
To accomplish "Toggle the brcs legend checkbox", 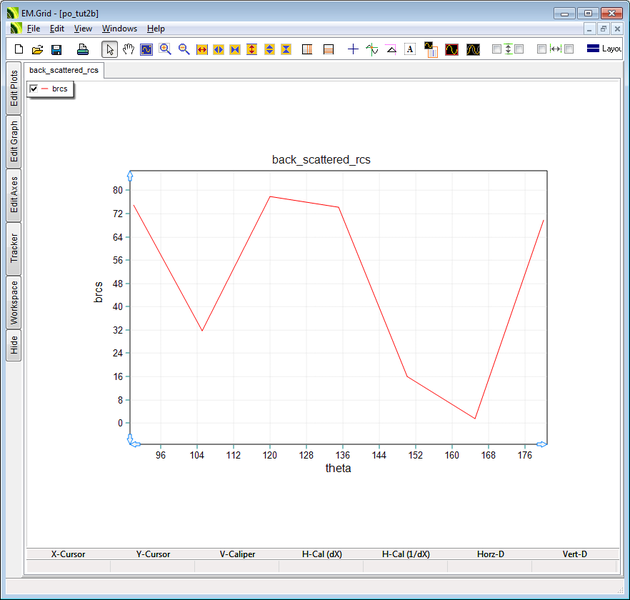I will point(34,89).
